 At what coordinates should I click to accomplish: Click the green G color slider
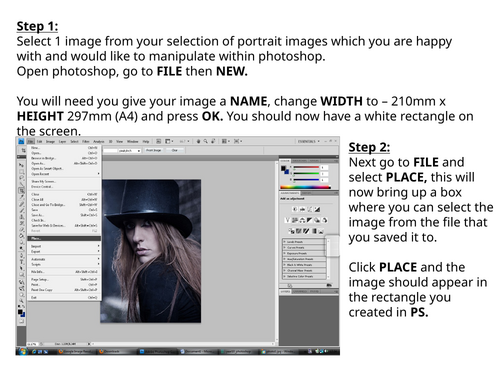(306, 173)
